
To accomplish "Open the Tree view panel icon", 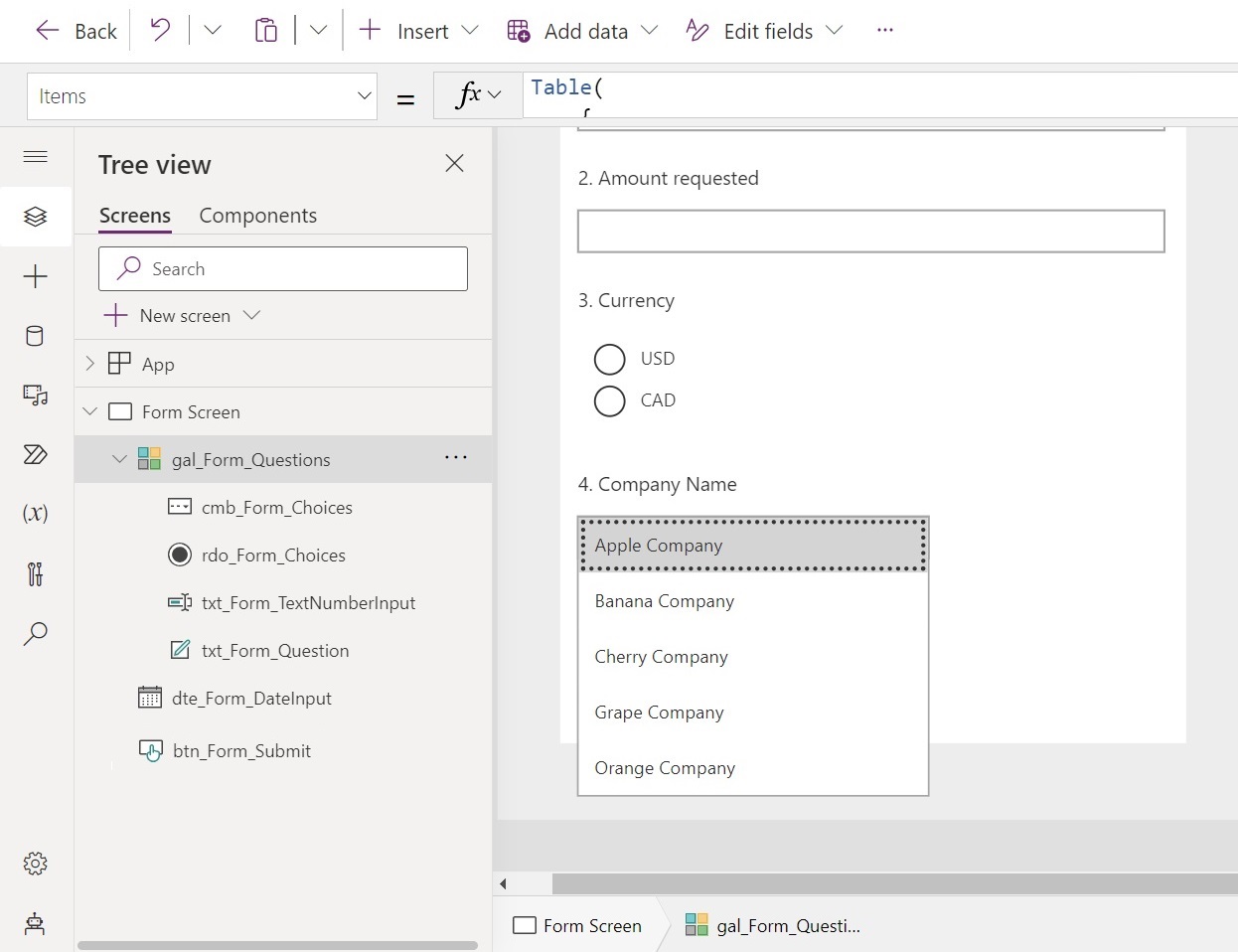I will click(36, 217).
